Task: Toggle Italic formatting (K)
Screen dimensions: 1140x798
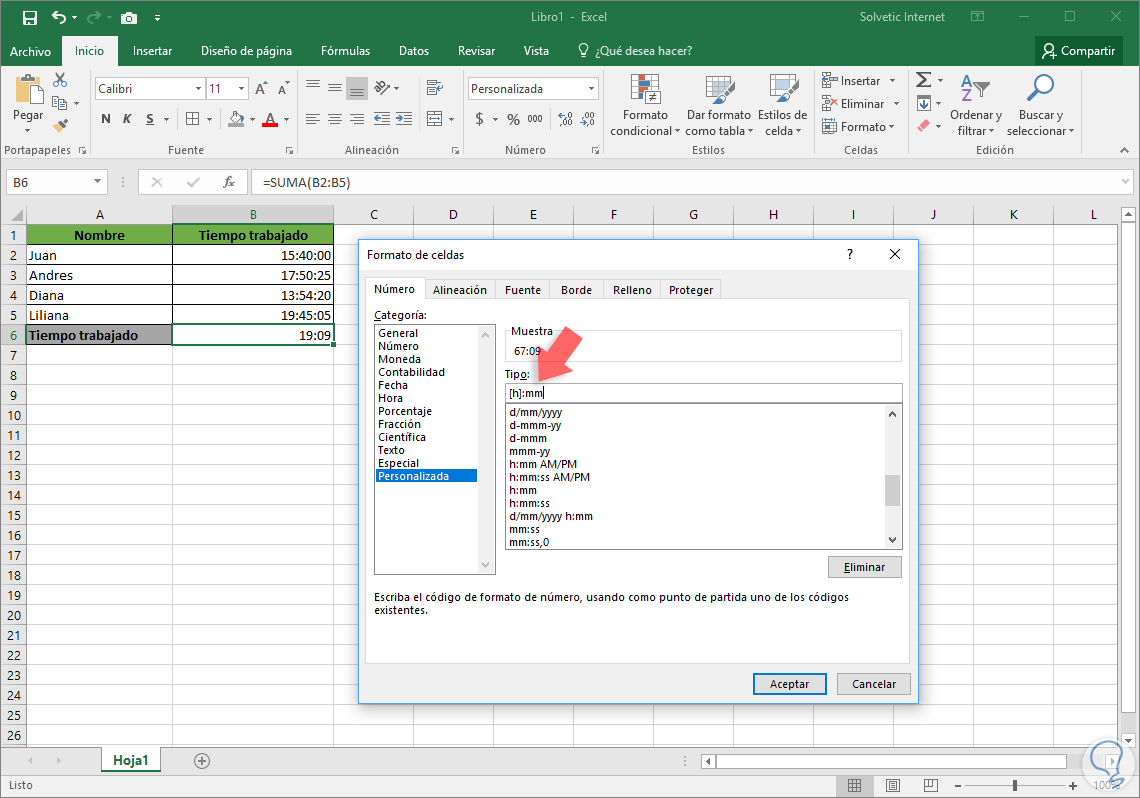Action: (127, 119)
